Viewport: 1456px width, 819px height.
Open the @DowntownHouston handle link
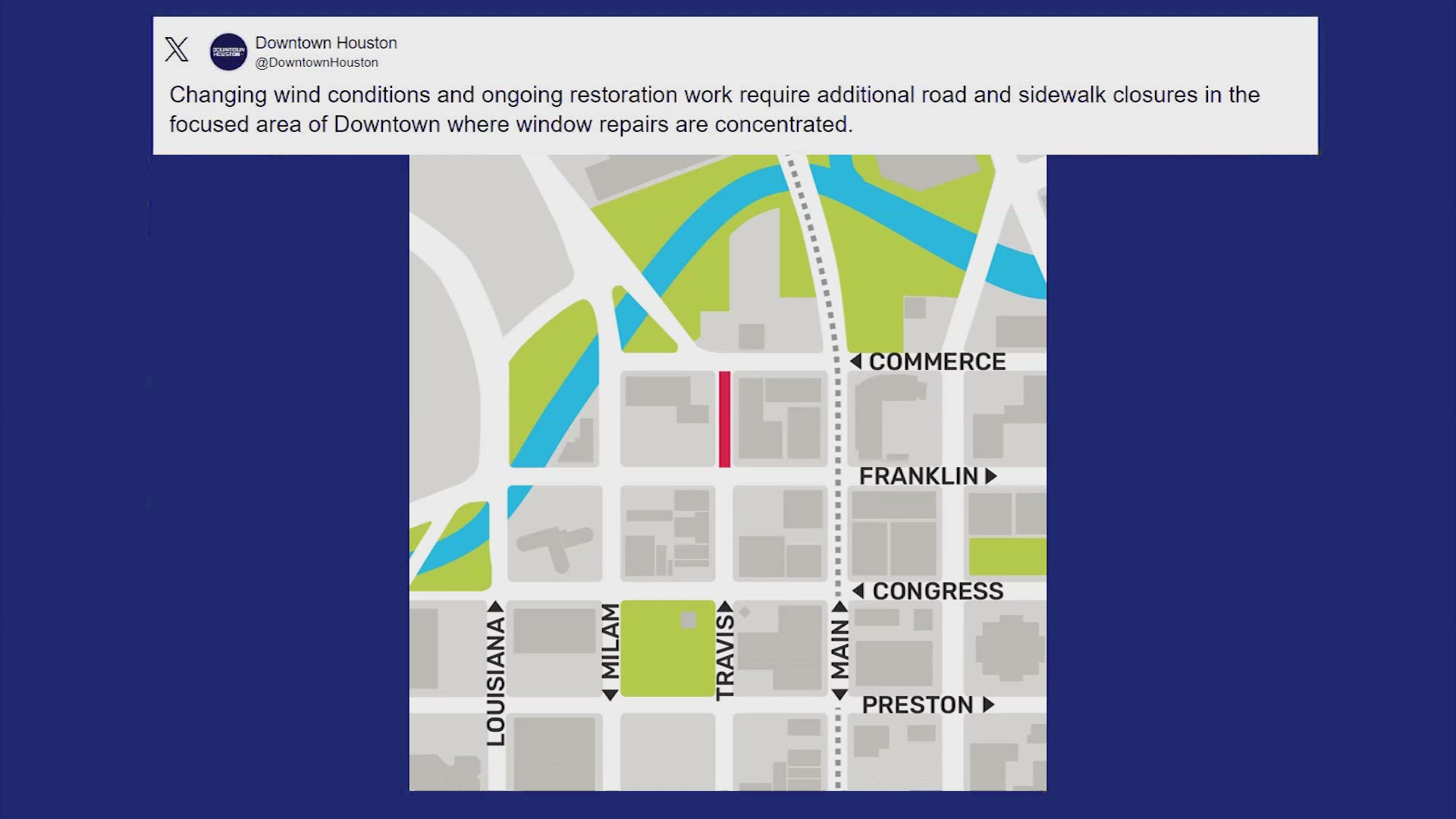(x=316, y=63)
